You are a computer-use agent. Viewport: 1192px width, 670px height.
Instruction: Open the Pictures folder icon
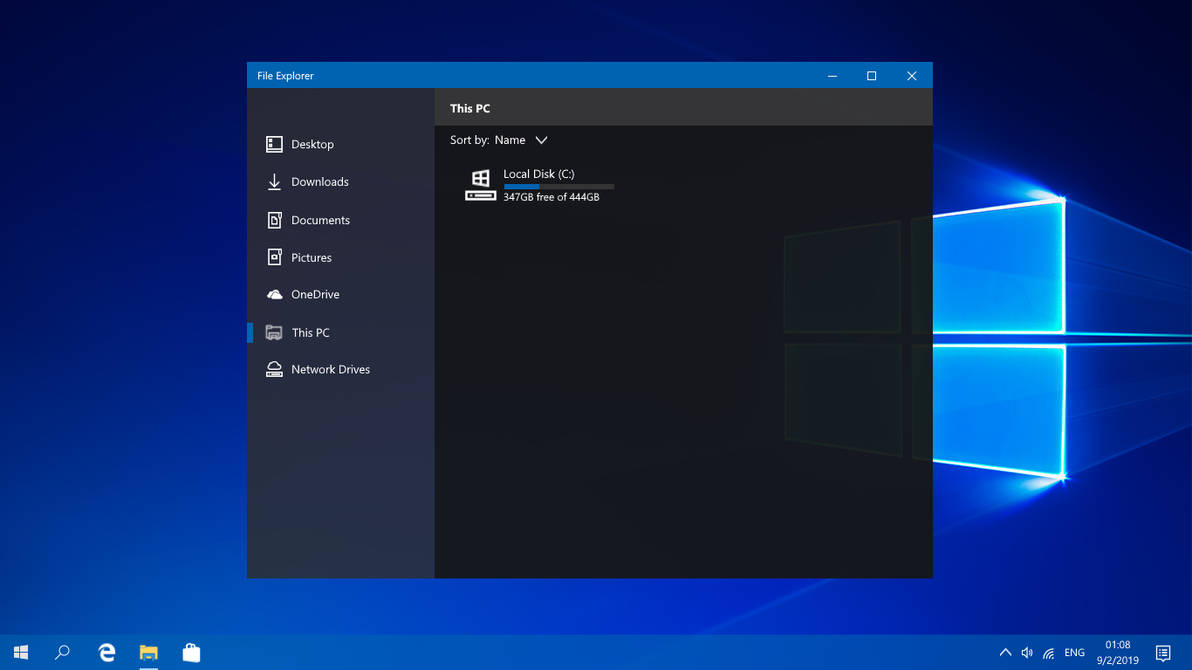pos(274,257)
